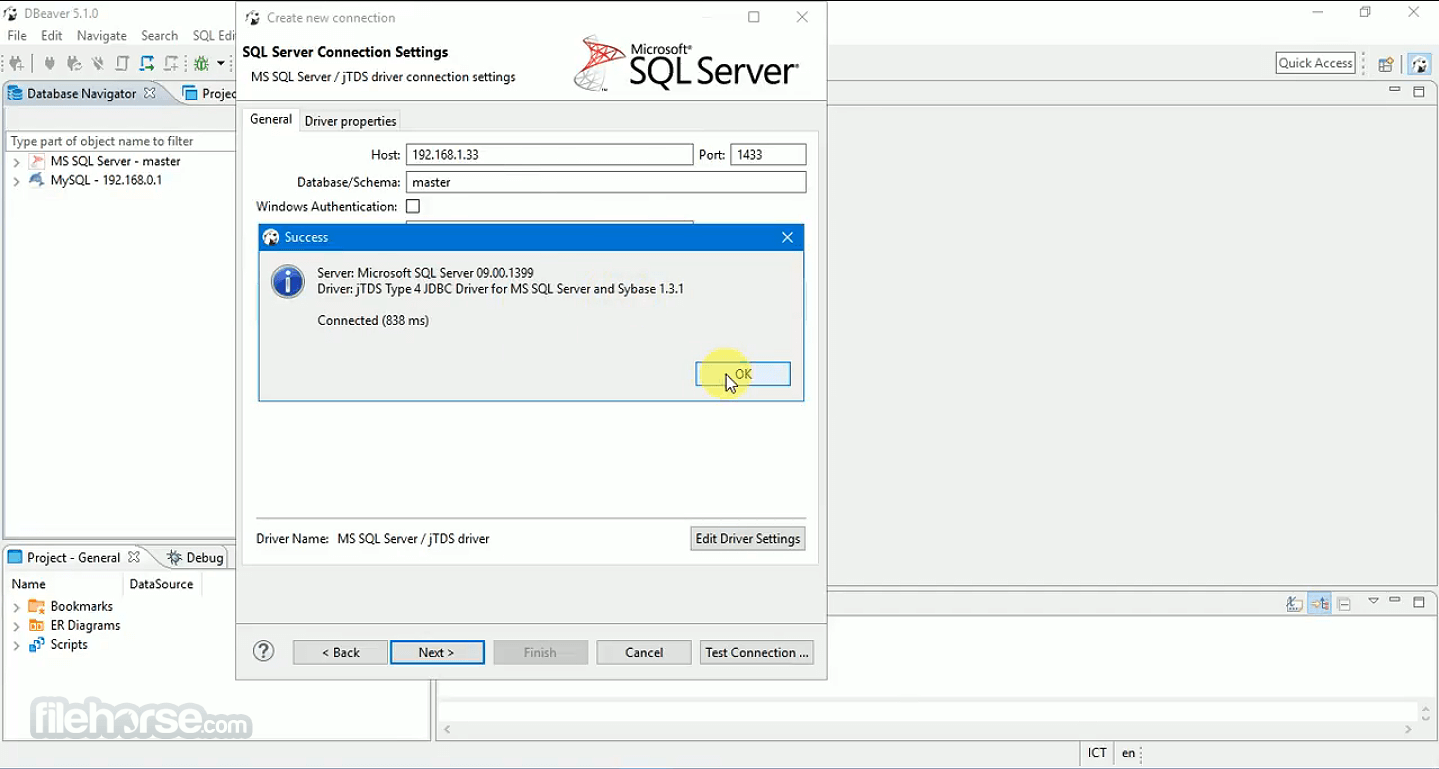Click the blue transaction arrow icon in toolbar
The height and width of the screenshot is (769, 1439).
click(147, 63)
